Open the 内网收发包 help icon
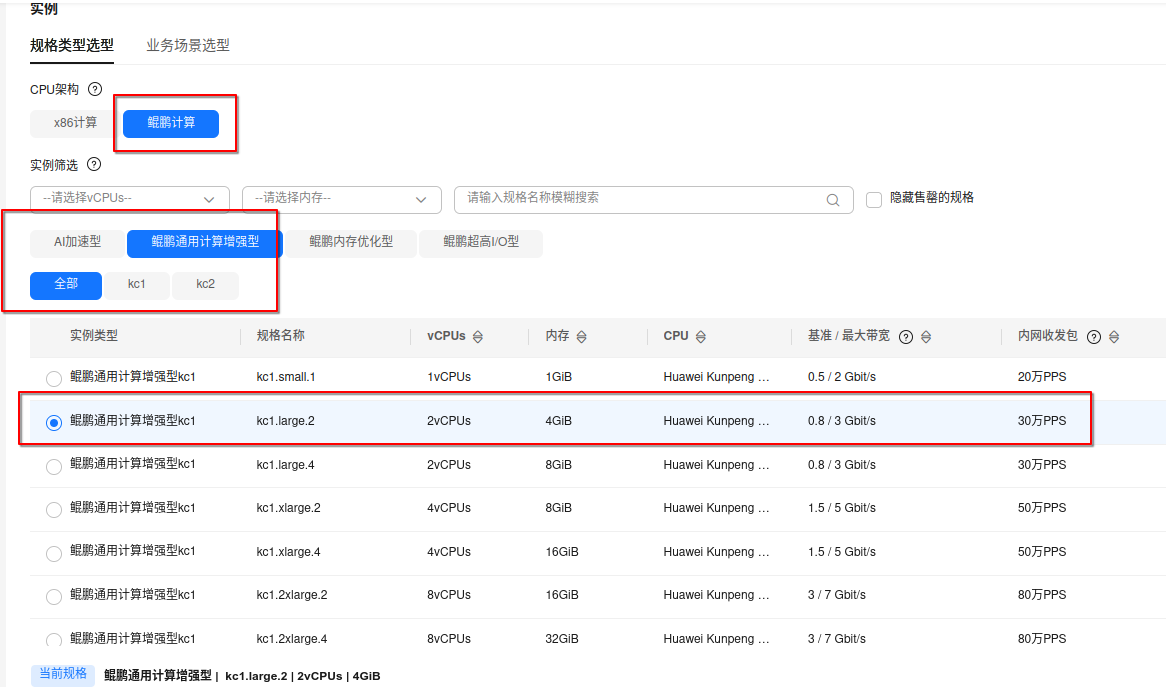This screenshot has width=1166, height=687. [1094, 337]
